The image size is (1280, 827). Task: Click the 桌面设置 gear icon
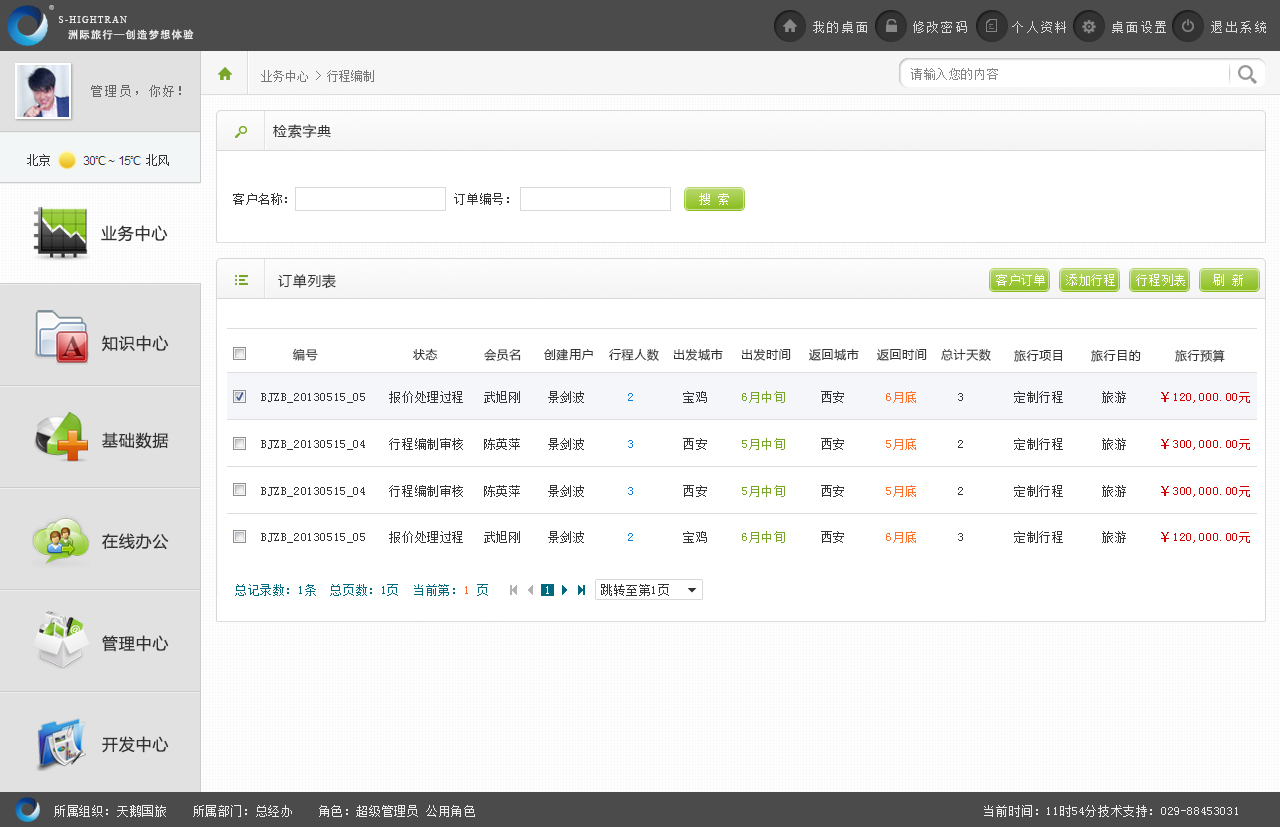coord(1089,26)
